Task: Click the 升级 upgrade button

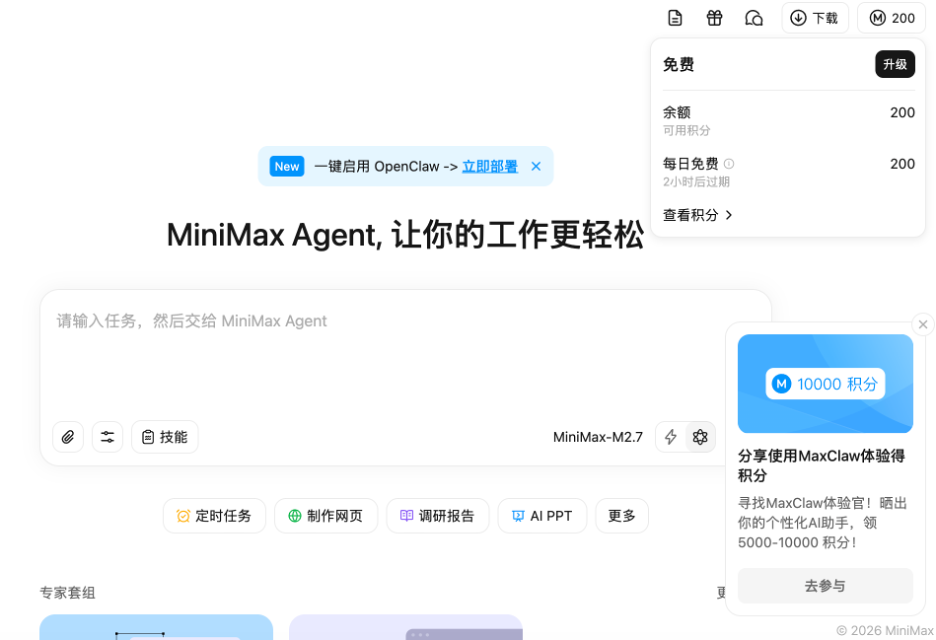Action: coord(895,64)
